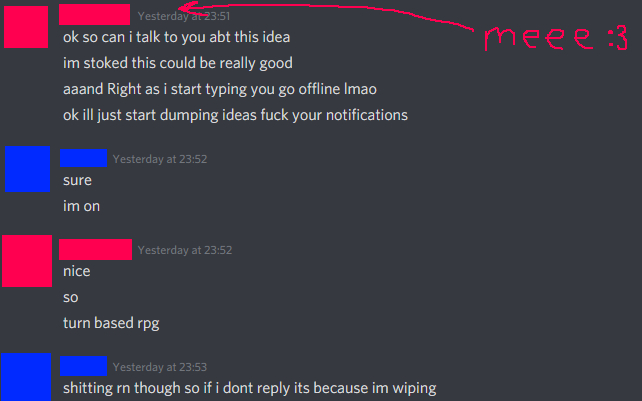Viewport: 642px width, 401px height.
Task: Click the 'Yesterday at 23:51' timestamp
Action: 184,16
